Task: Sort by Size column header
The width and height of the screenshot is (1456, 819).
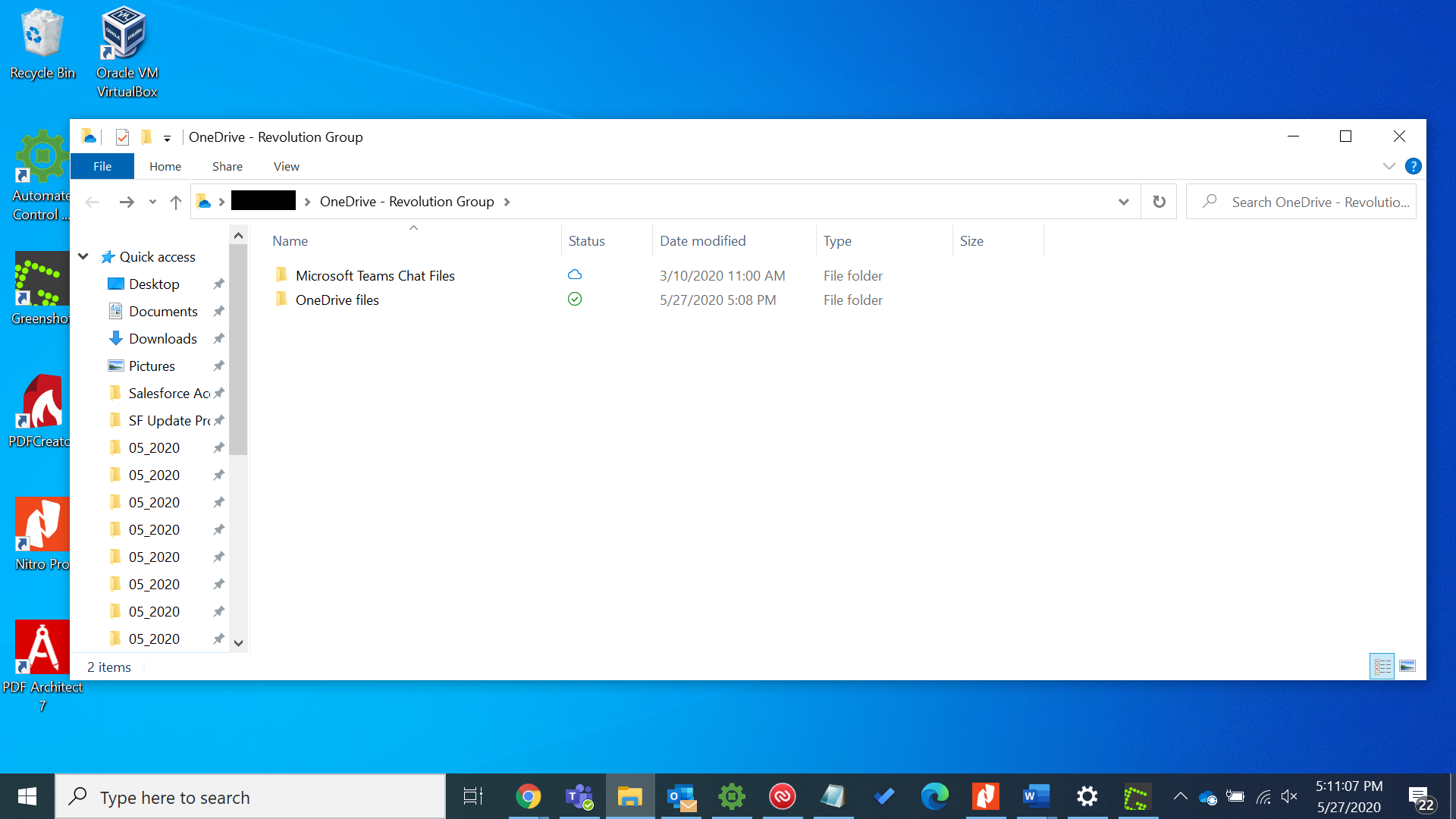Action: click(x=971, y=241)
